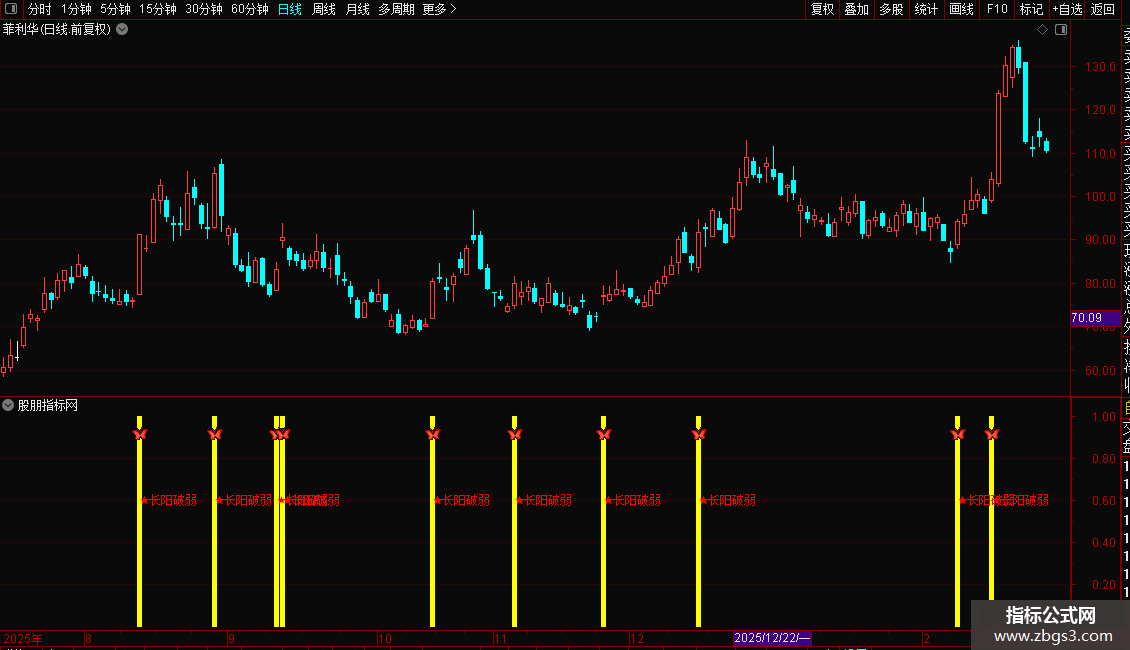Switch to the 分时 intraday view

coord(40,9)
